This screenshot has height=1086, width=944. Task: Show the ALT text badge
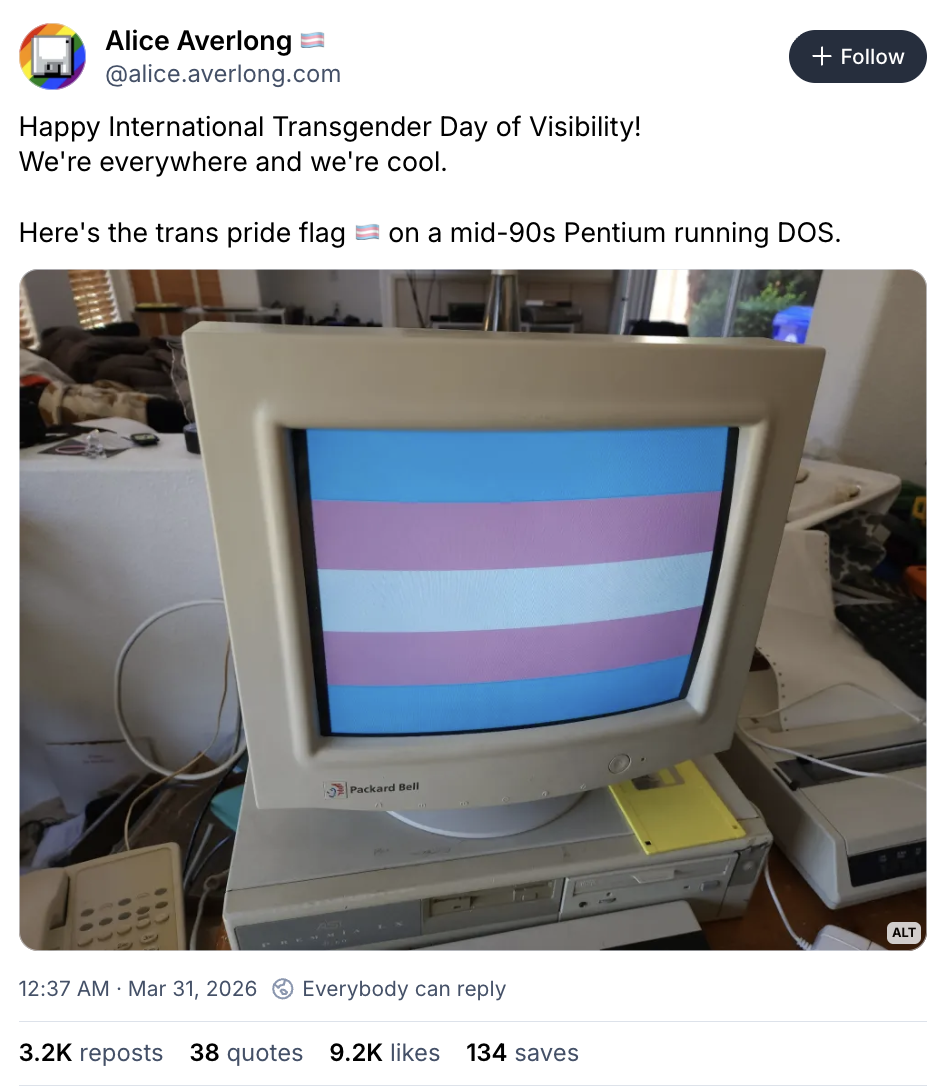(x=904, y=932)
